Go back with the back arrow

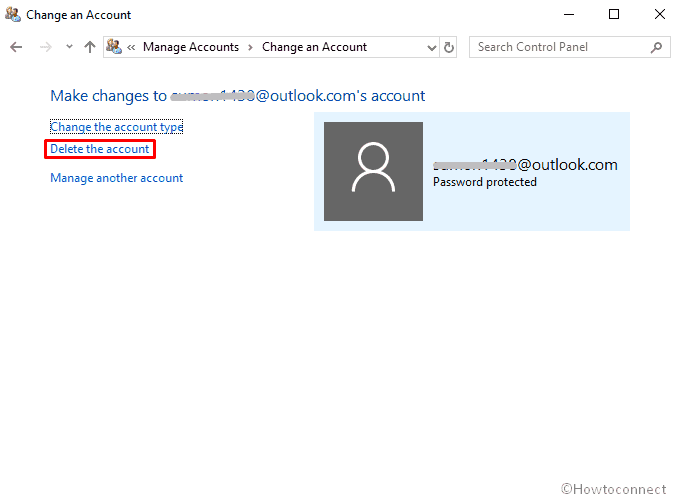click(x=16, y=47)
